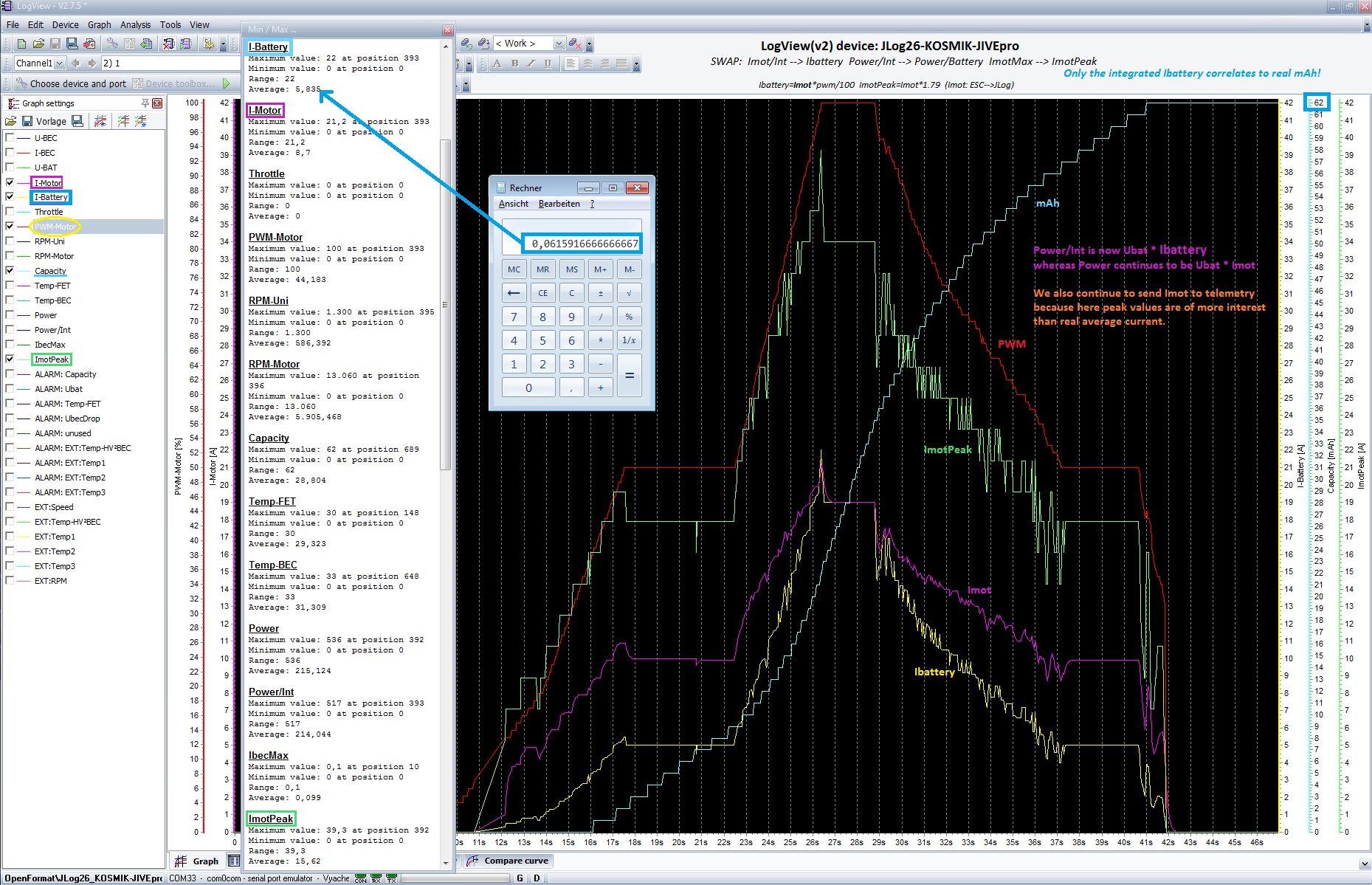Click the Min/Max window scrollbar thumb
Image resolution: width=1372 pixels, height=885 pixels.
coord(446,304)
